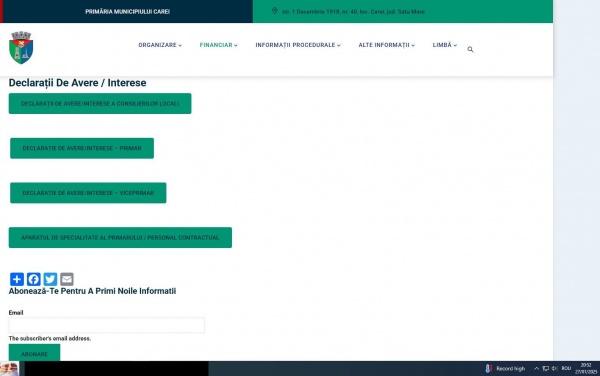Open Aparatul de specialitate al primarului button

(120, 238)
